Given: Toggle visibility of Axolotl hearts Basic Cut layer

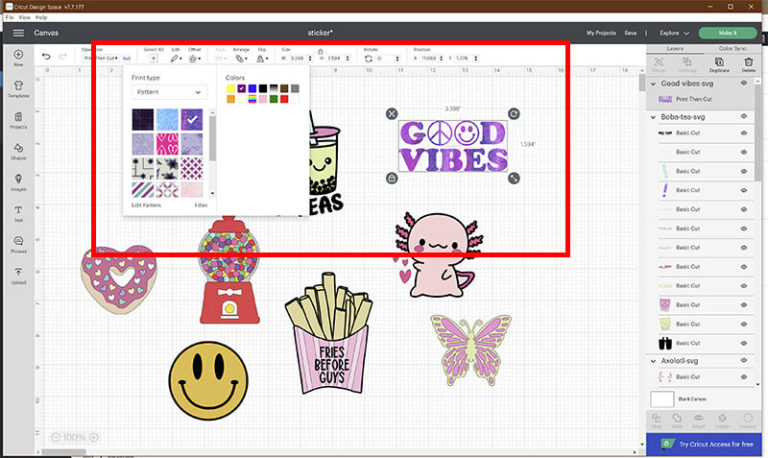Looking at the screenshot, I should [744, 377].
